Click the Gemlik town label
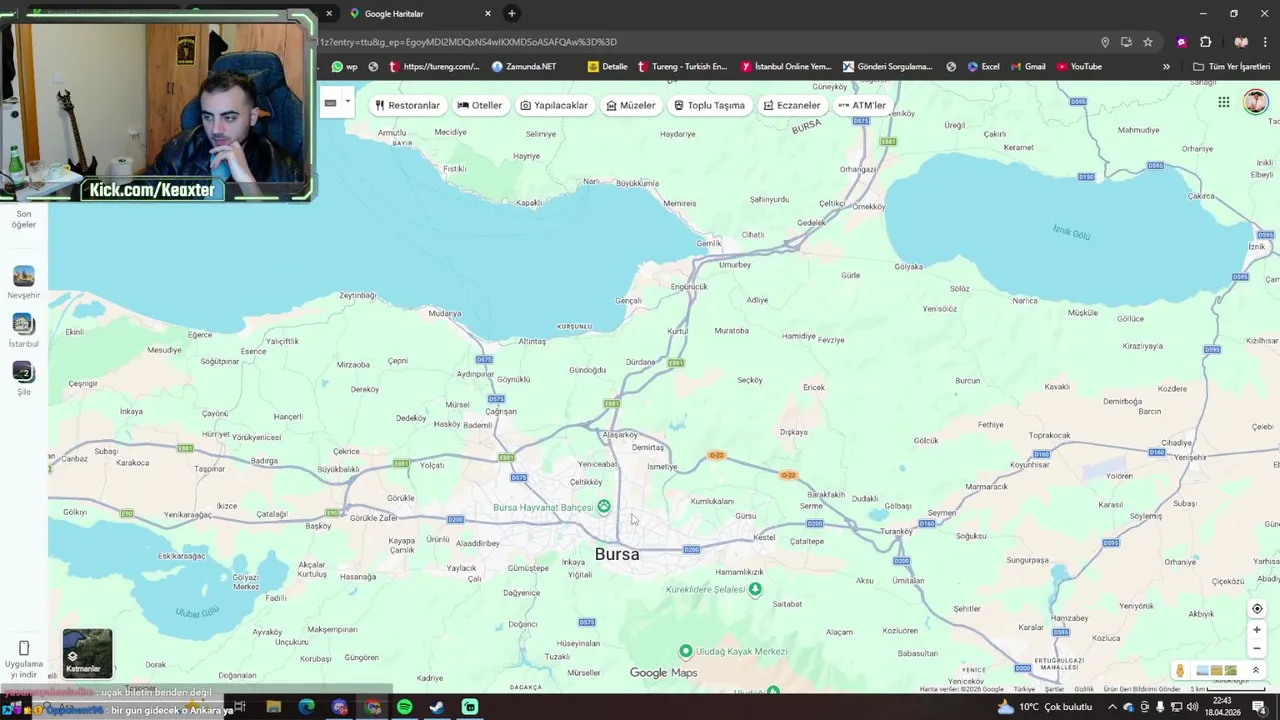Viewport: 1280px width, 720px height. 709,243
